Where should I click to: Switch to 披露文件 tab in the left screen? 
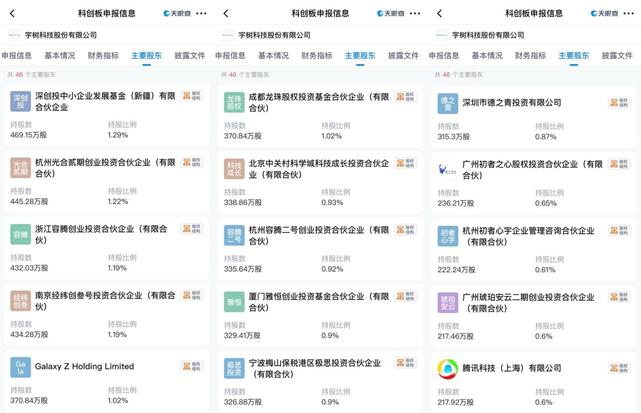coord(190,56)
